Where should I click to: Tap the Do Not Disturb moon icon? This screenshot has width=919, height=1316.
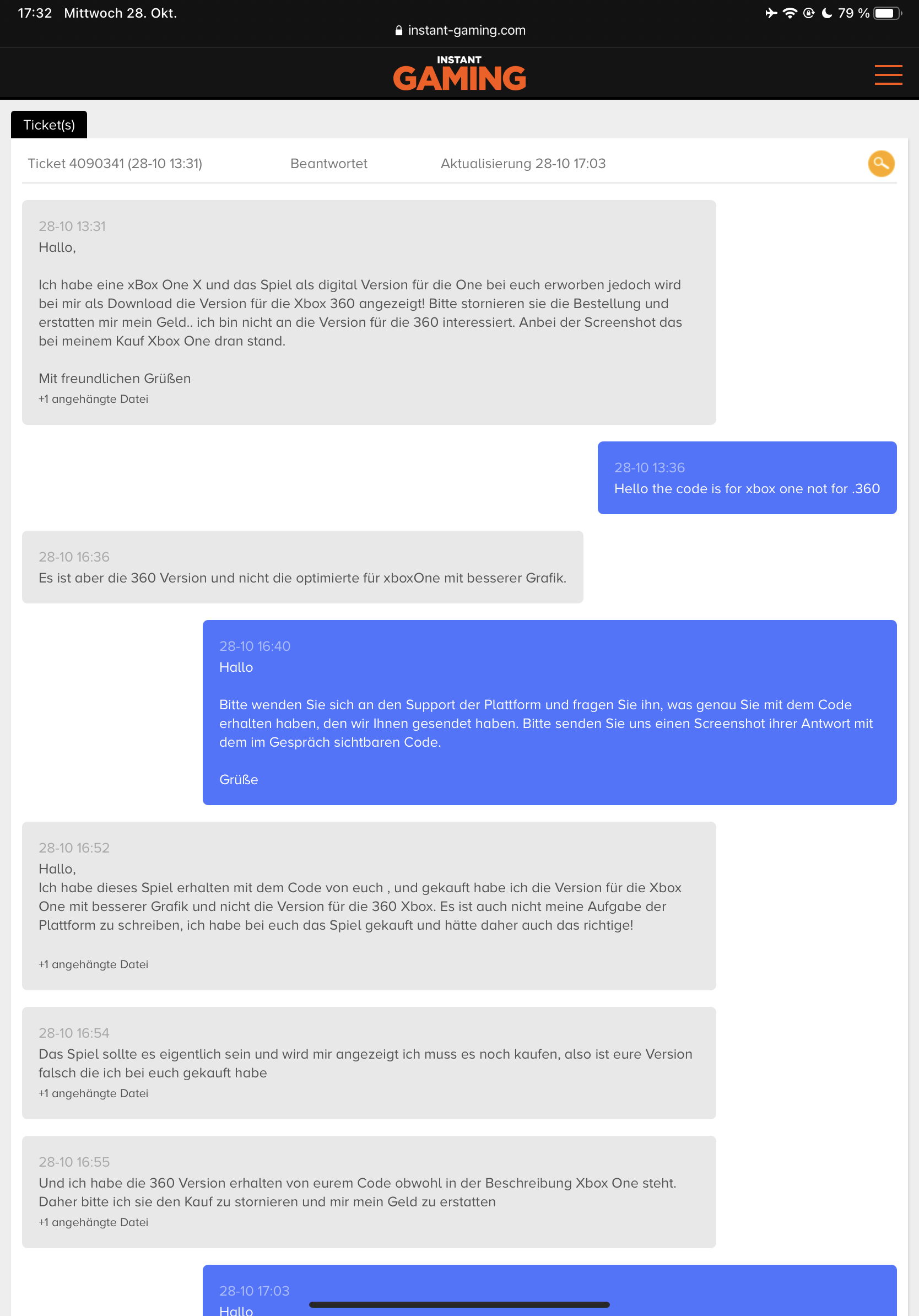pos(827,13)
